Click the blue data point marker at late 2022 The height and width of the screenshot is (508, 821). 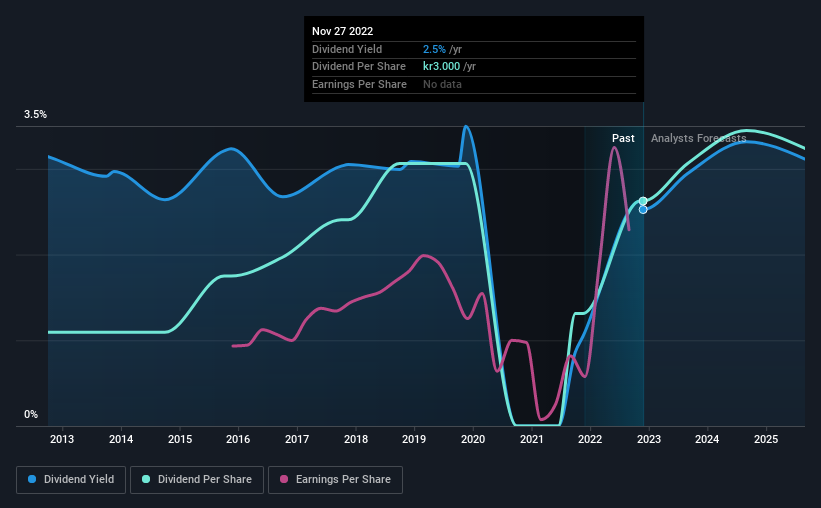(643, 210)
